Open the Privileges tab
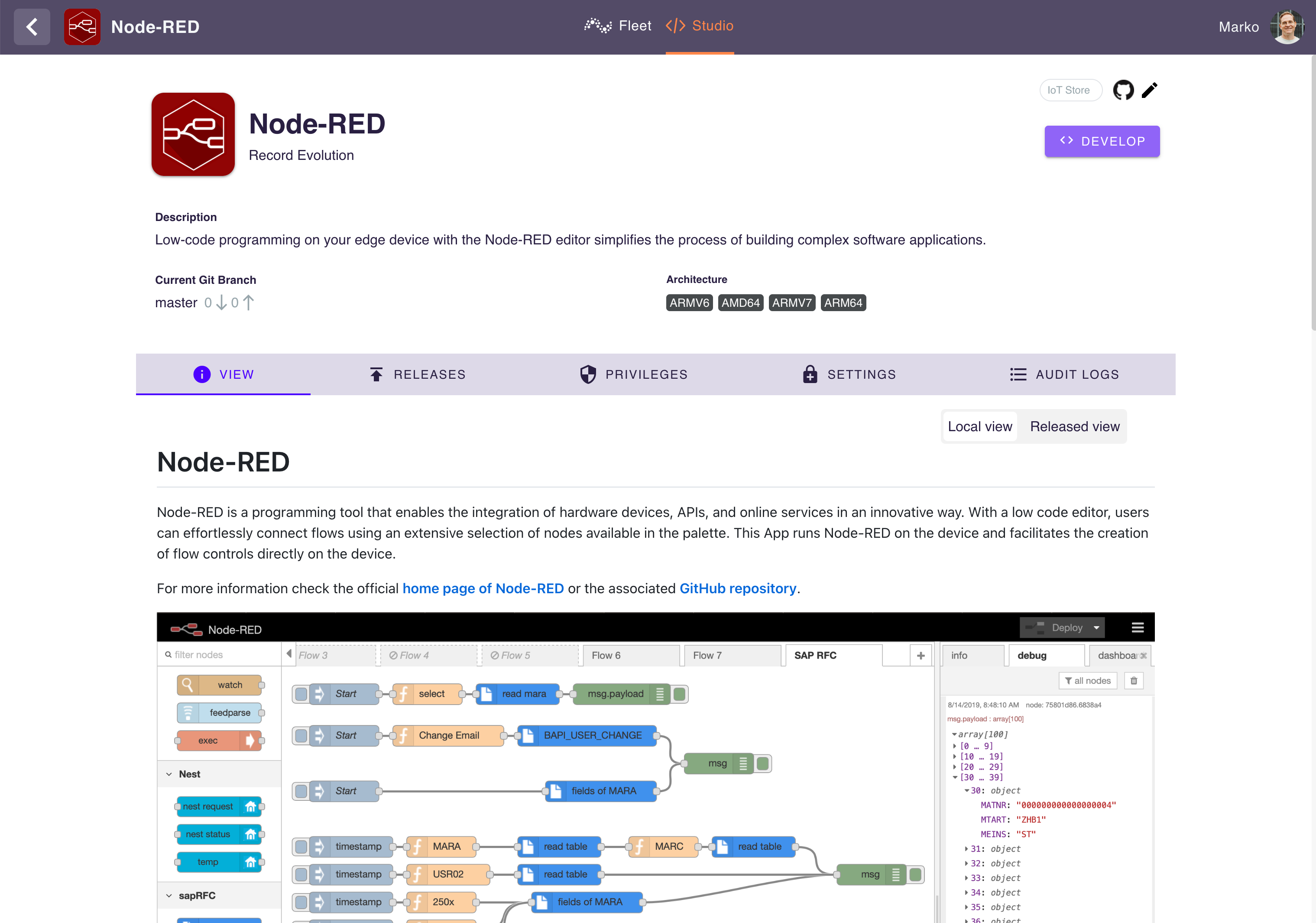Image resolution: width=1316 pixels, height=923 pixels. pos(633,374)
